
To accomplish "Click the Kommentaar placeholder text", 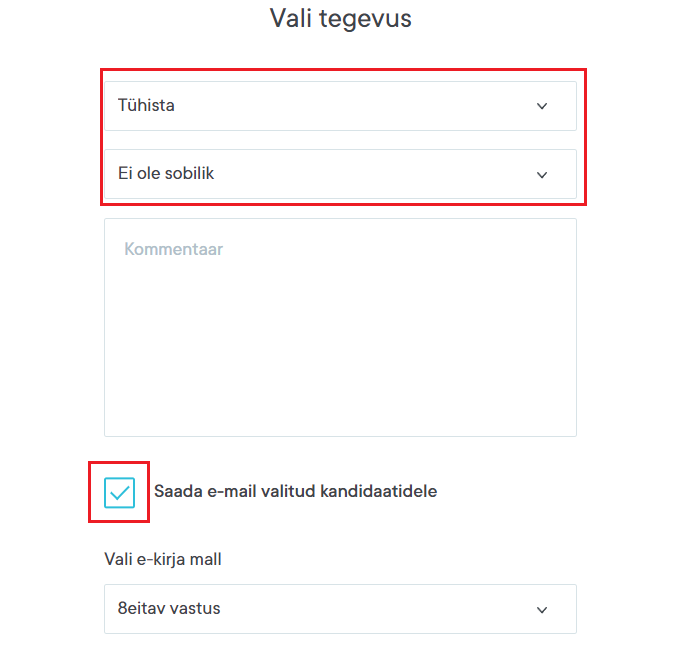I will pyautogui.click(x=173, y=249).
